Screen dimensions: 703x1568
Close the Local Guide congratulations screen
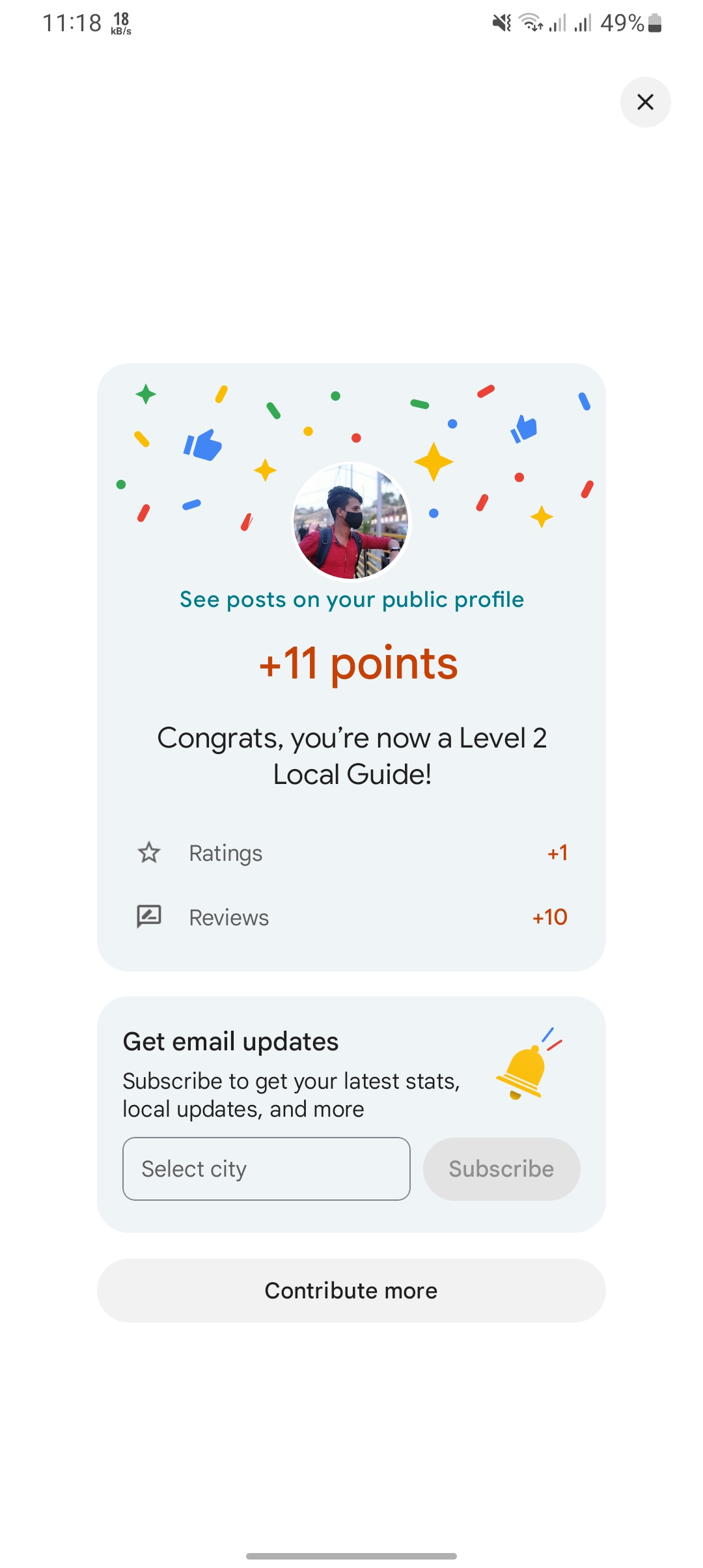click(645, 102)
